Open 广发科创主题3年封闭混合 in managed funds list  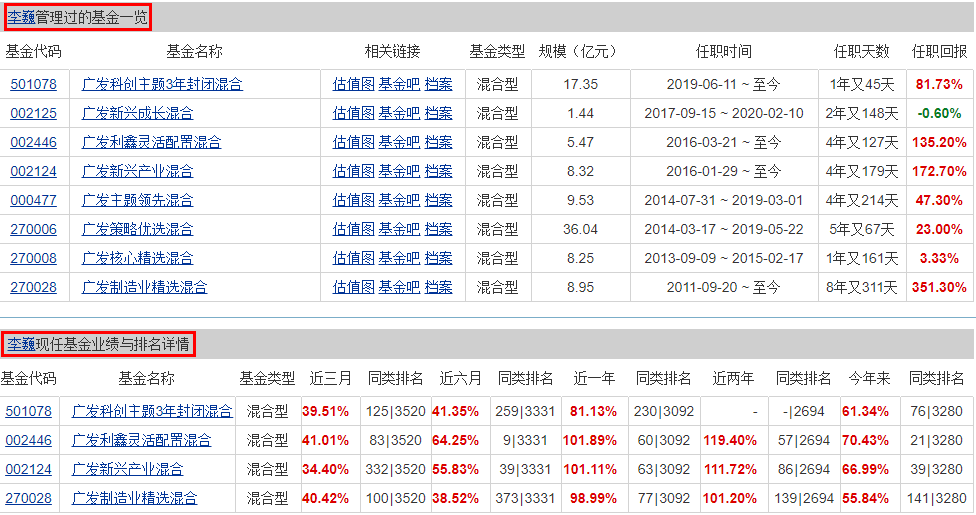click(162, 84)
